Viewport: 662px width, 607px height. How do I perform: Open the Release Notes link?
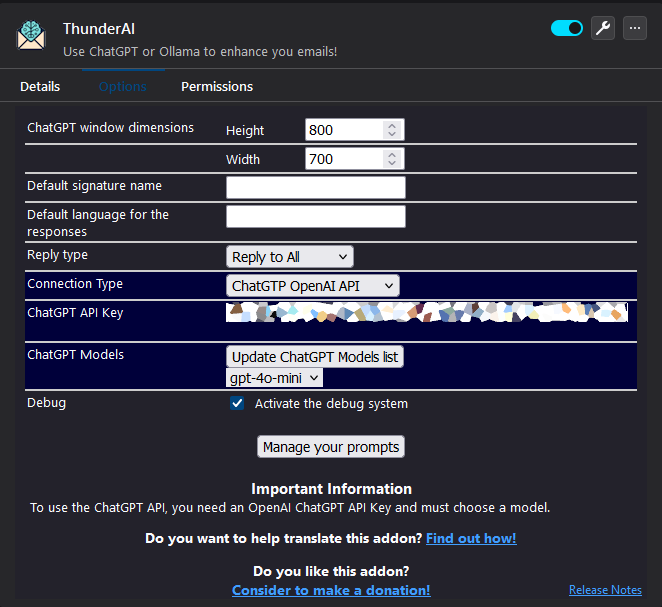pyautogui.click(x=605, y=590)
